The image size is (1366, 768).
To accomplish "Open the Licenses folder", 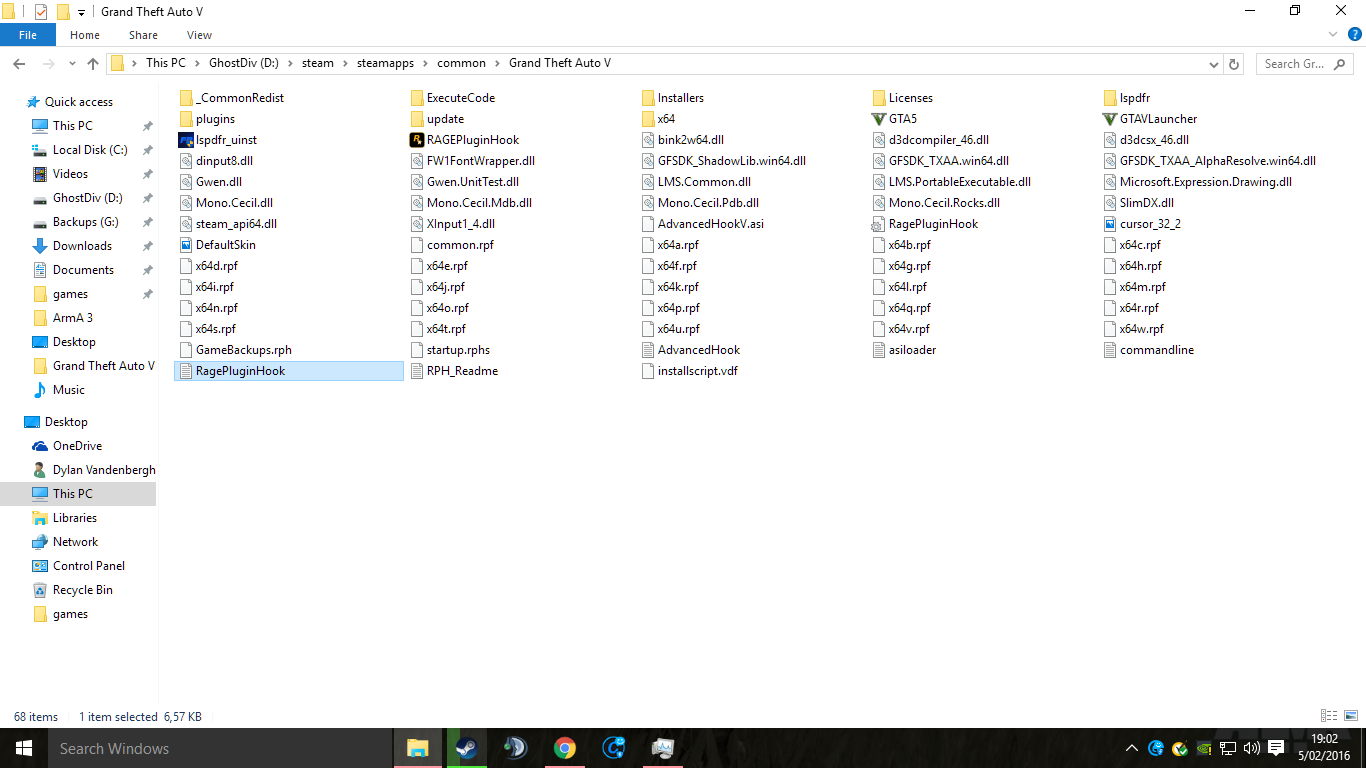I will pos(903,98).
